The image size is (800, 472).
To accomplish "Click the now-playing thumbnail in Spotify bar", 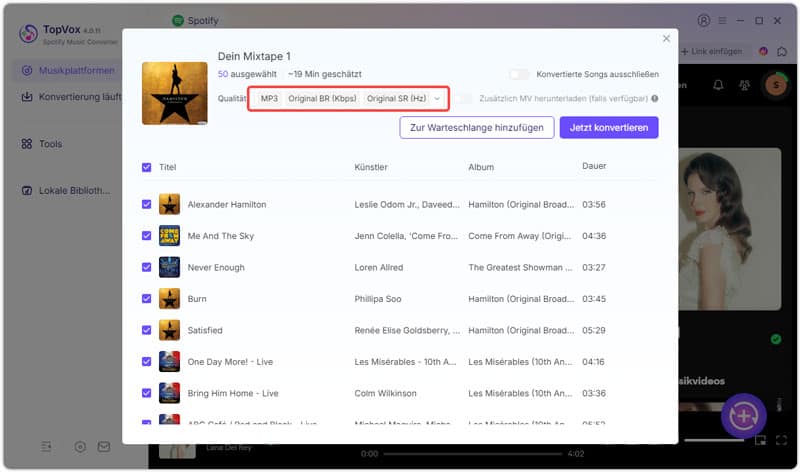I will [x=178, y=451].
